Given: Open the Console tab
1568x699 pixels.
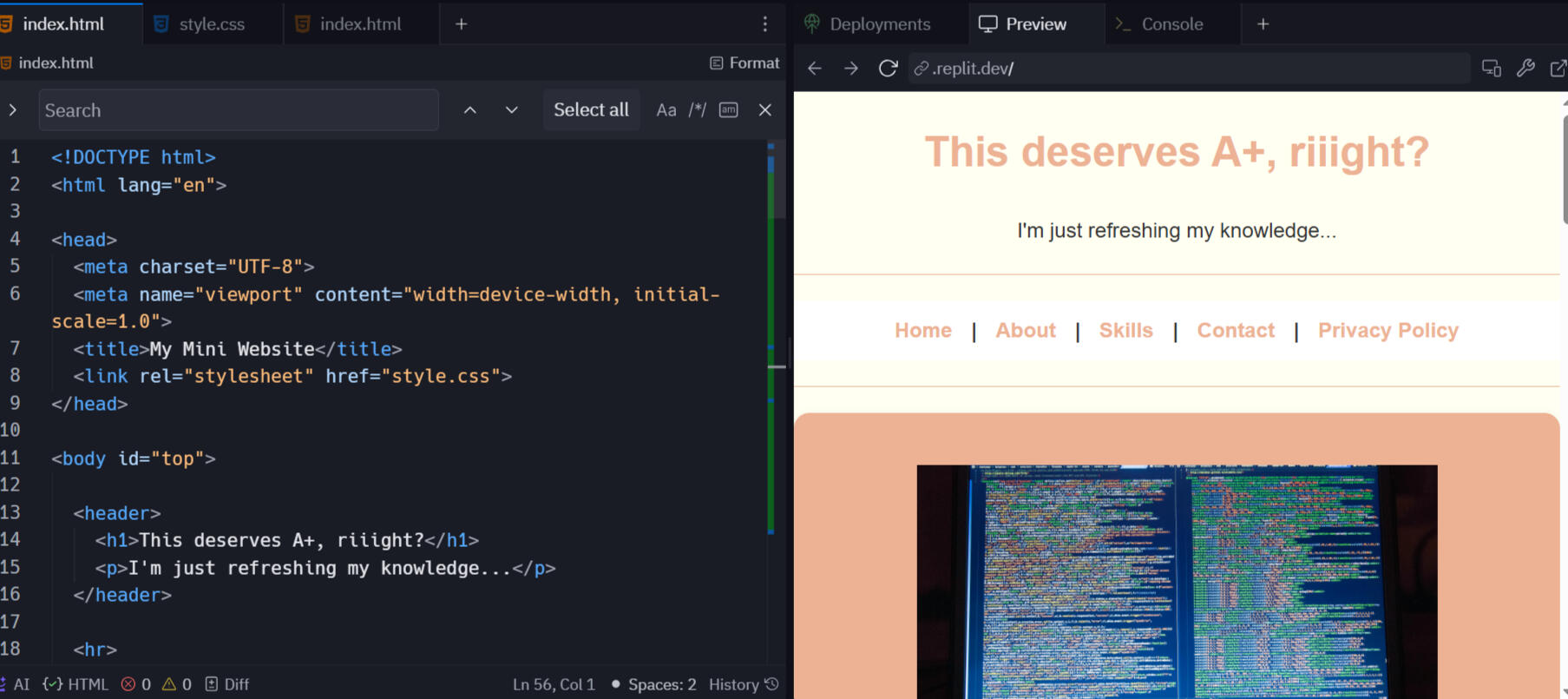Looking at the screenshot, I should click(x=1171, y=24).
